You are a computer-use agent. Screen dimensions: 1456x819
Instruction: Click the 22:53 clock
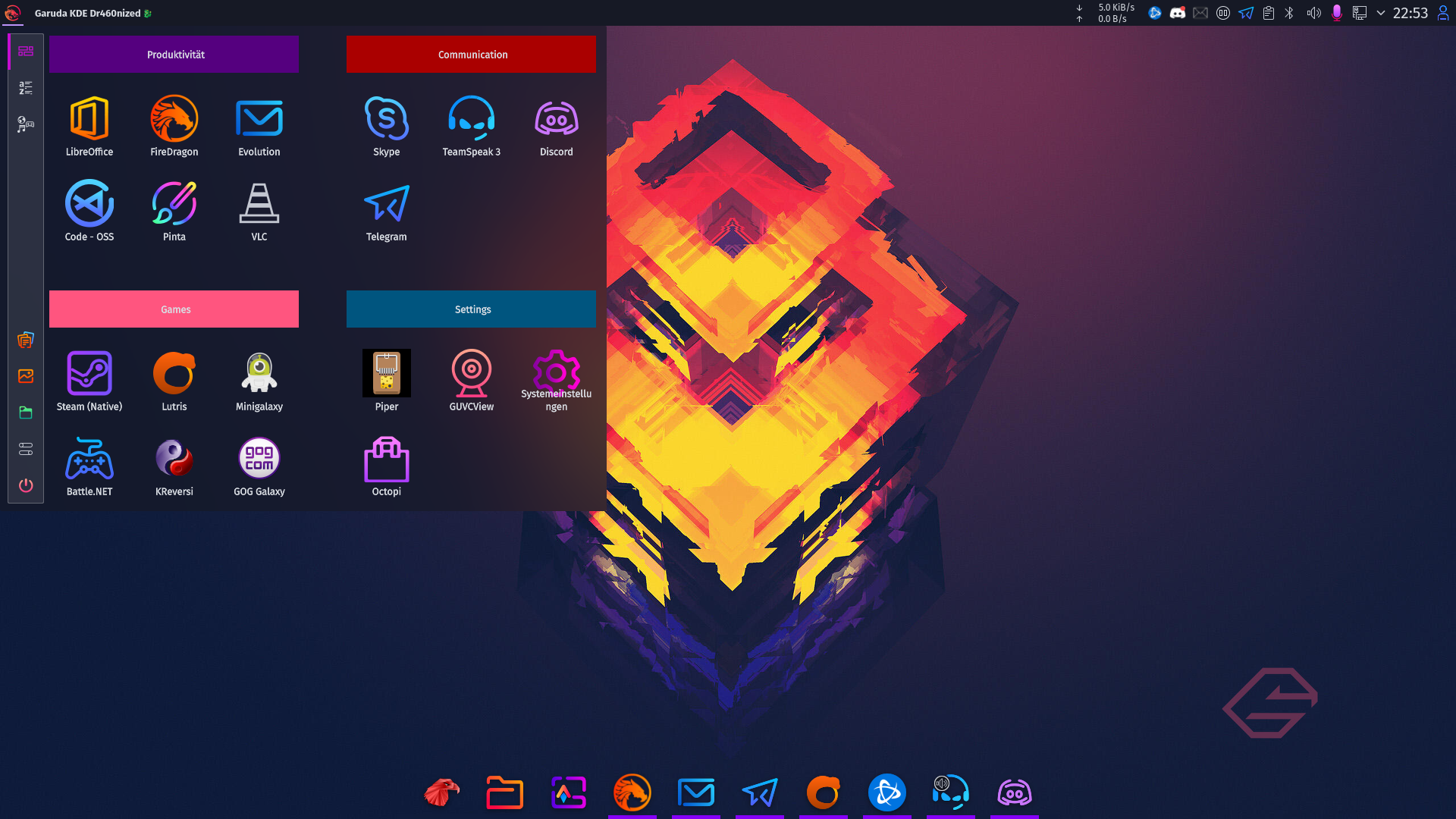[1410, 13]
